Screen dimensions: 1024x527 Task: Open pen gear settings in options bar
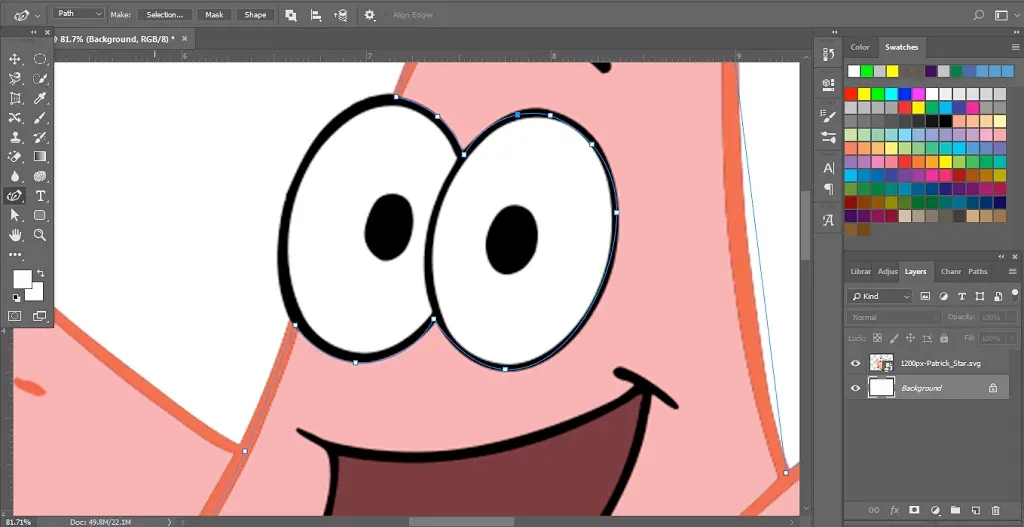(370, 15)
